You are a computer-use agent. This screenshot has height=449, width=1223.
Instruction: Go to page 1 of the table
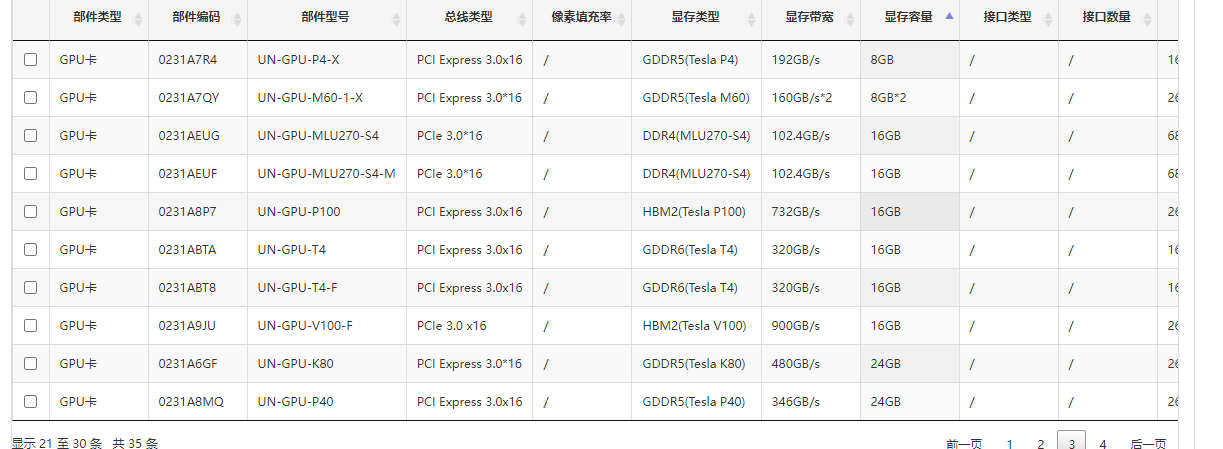point(1010,443)
